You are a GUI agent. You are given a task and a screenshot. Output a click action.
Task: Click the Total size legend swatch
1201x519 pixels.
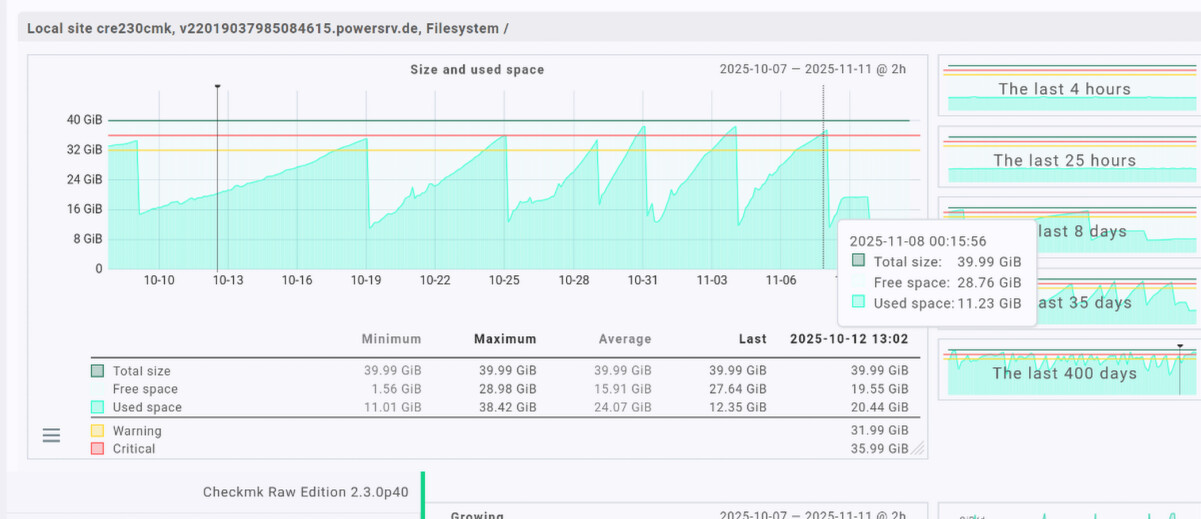tap(97, 371)
